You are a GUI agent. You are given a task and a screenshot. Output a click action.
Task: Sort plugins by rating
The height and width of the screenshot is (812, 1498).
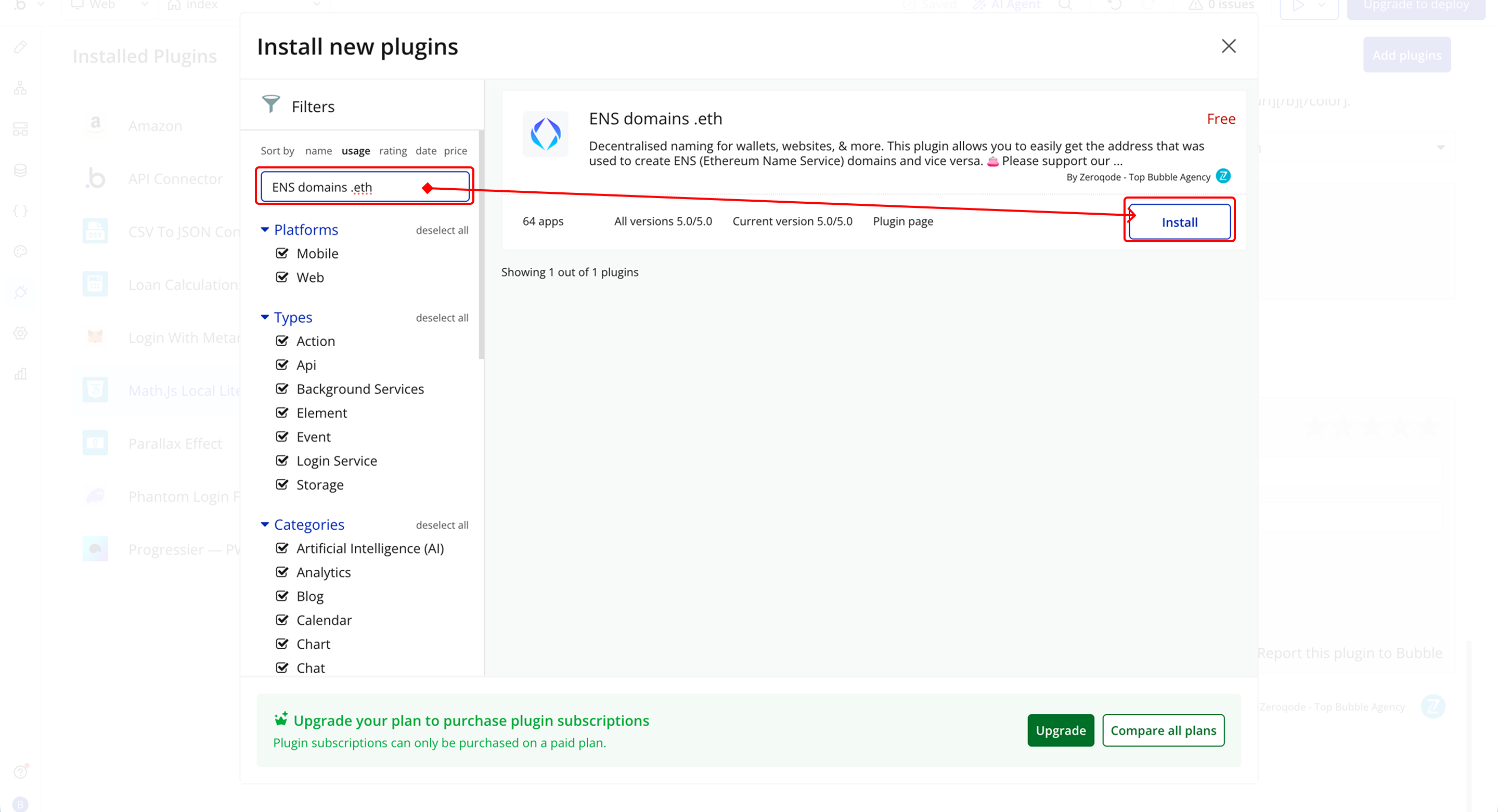(393, 151)
